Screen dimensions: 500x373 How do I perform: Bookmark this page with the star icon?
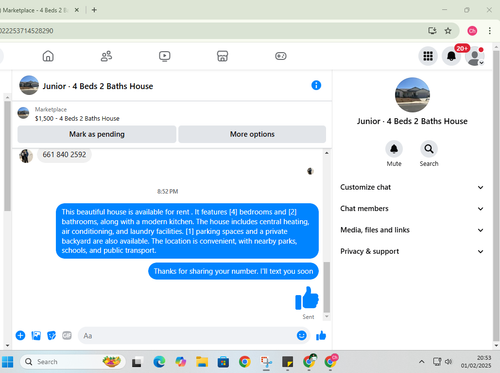(x=448, y=31)
